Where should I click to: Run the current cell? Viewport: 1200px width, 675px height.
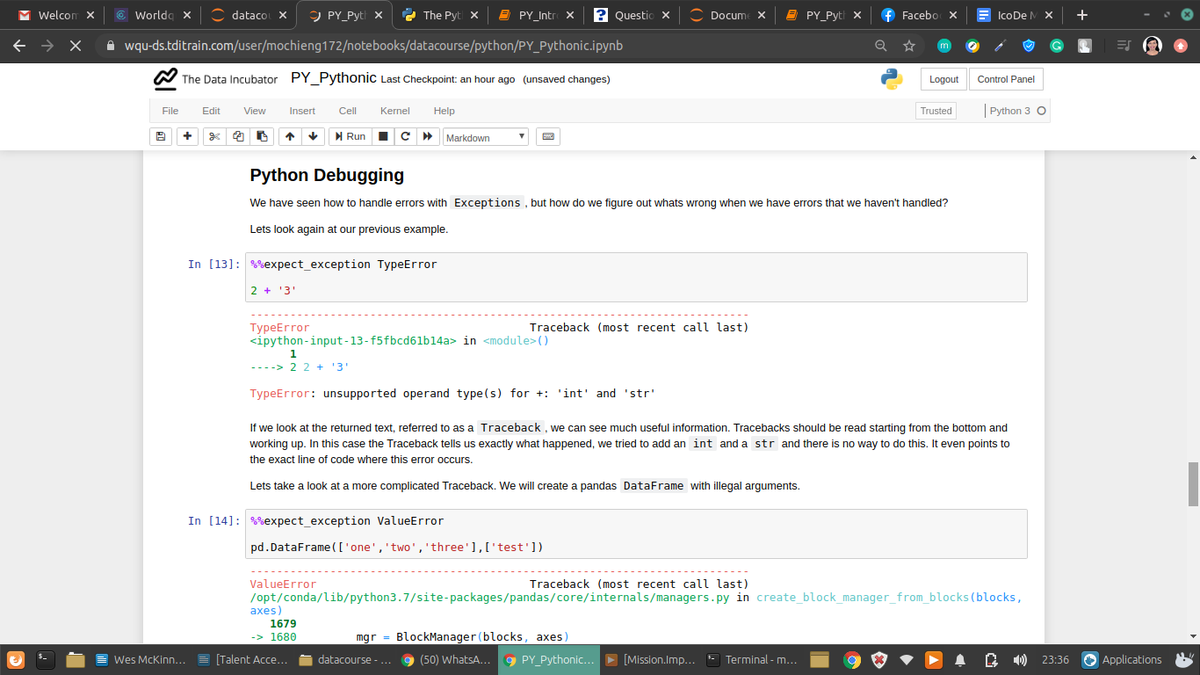[351, 137]
